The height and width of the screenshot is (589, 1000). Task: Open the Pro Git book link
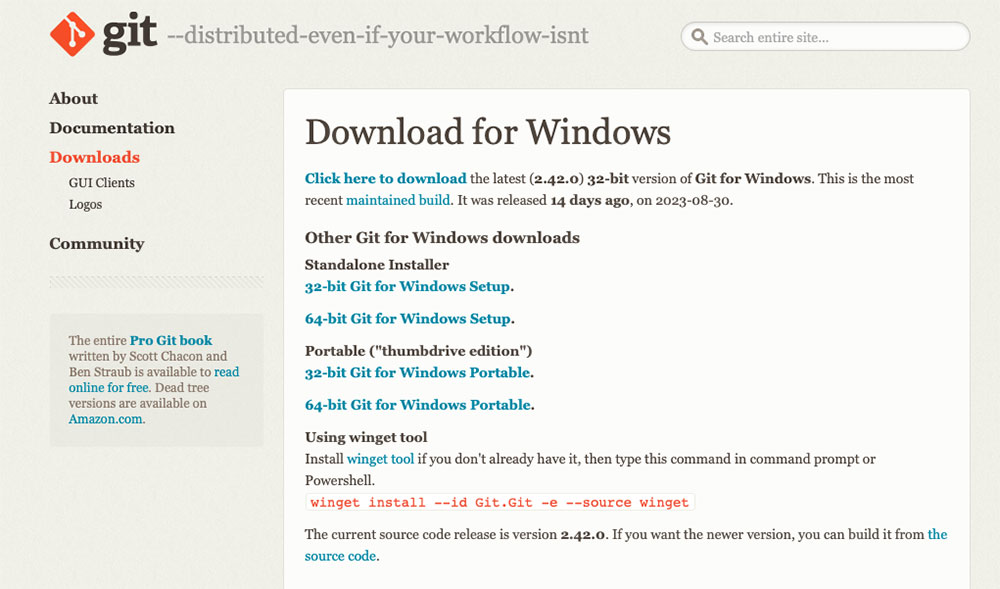(171, 340)
